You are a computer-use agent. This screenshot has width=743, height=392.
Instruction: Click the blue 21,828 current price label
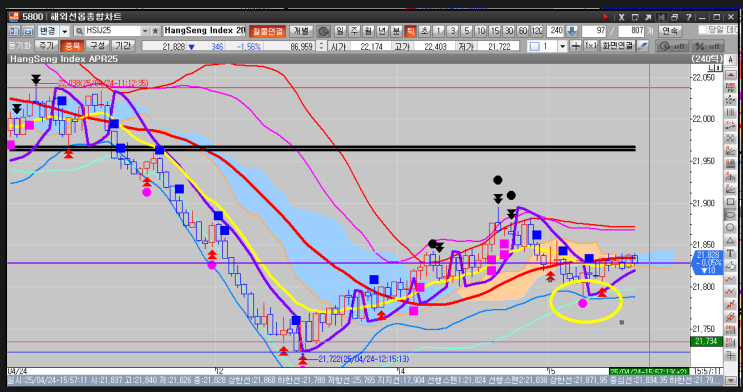[707, 263]
